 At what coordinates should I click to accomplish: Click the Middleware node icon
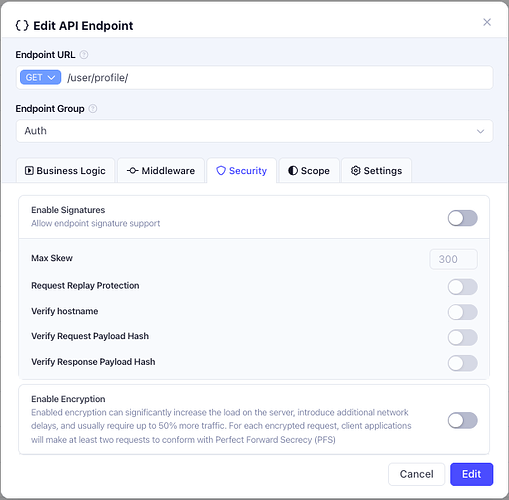click(133, 171)
